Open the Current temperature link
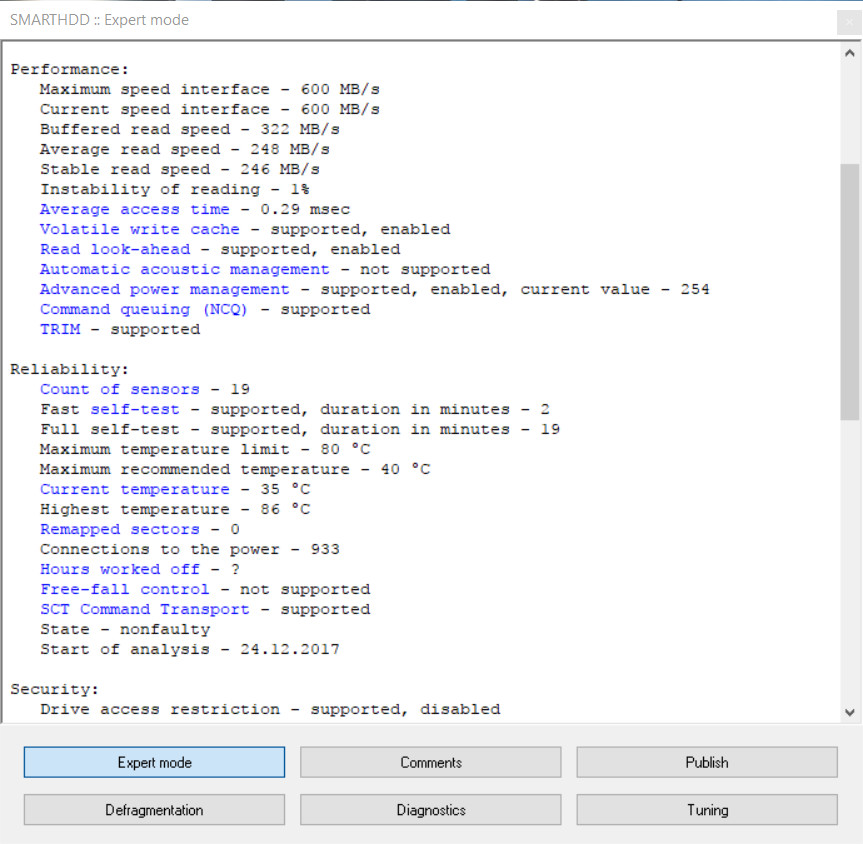This screenshot has width=863, height=844. click(x=134, y=489)
